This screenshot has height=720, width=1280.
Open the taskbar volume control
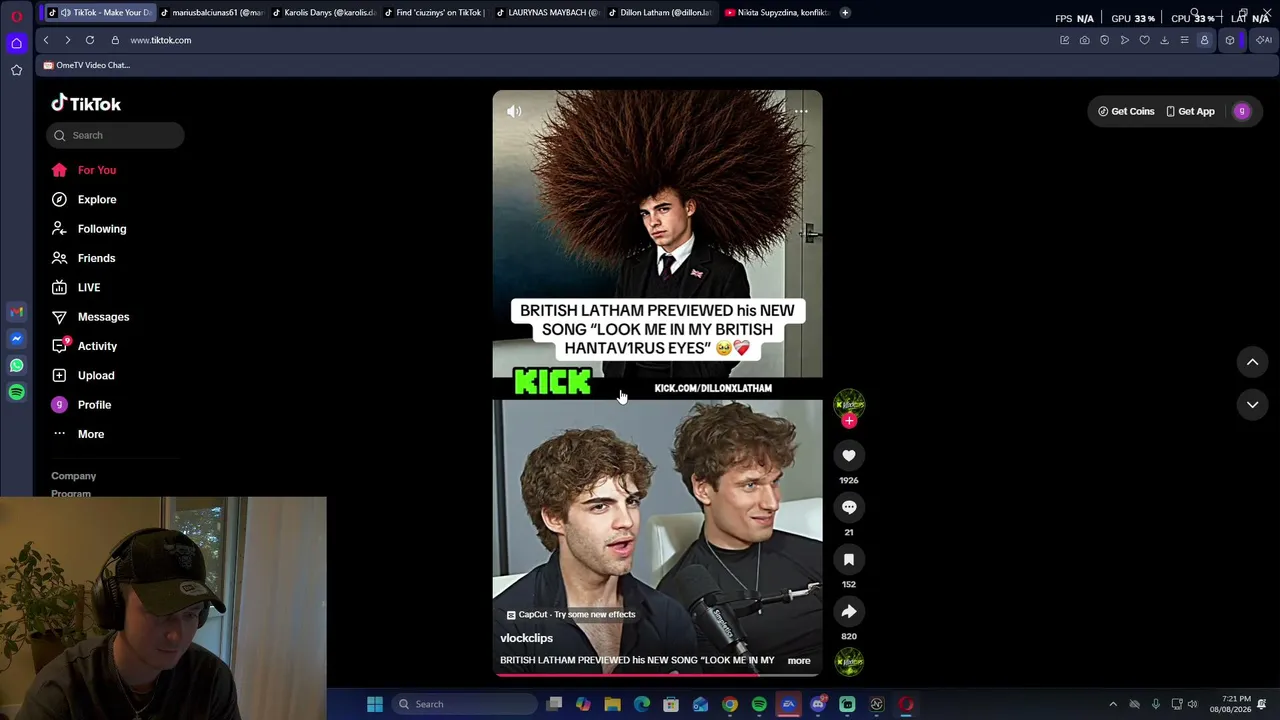(1192, 704)
